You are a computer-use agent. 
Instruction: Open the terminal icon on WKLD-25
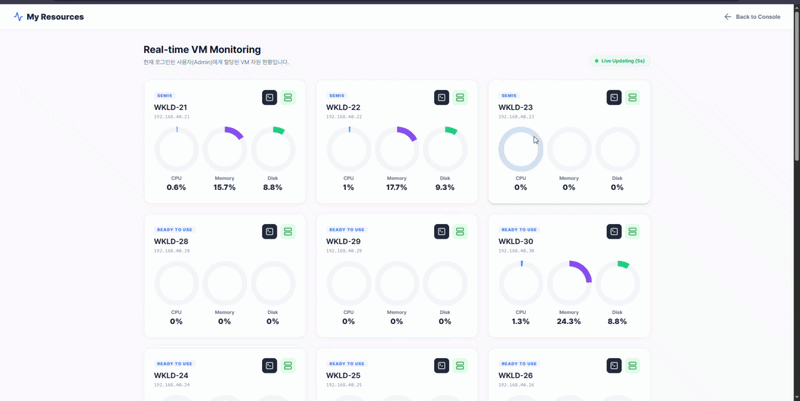442,366
